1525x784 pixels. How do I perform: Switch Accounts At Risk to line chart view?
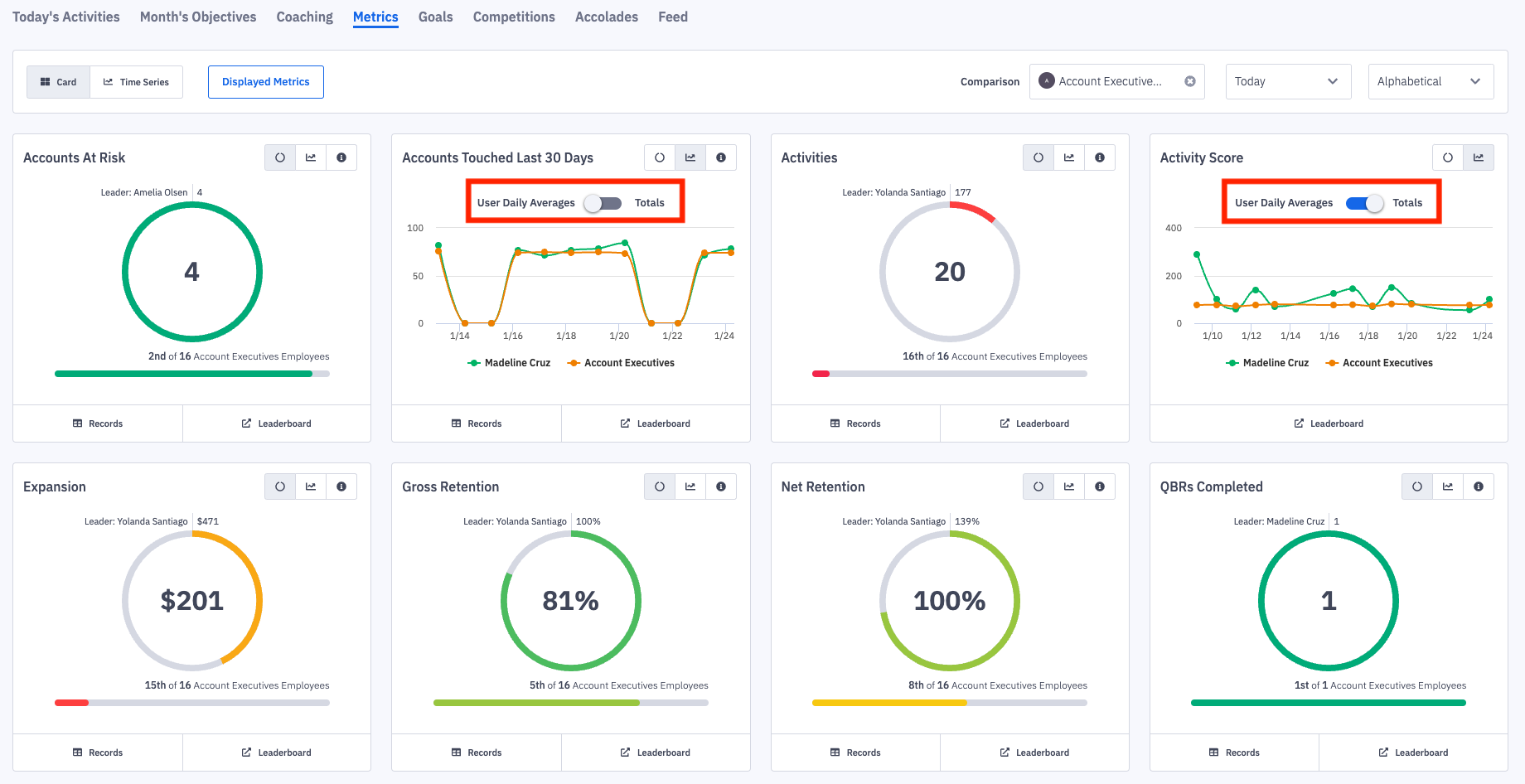pyautogui.click(x=311, y=157)
